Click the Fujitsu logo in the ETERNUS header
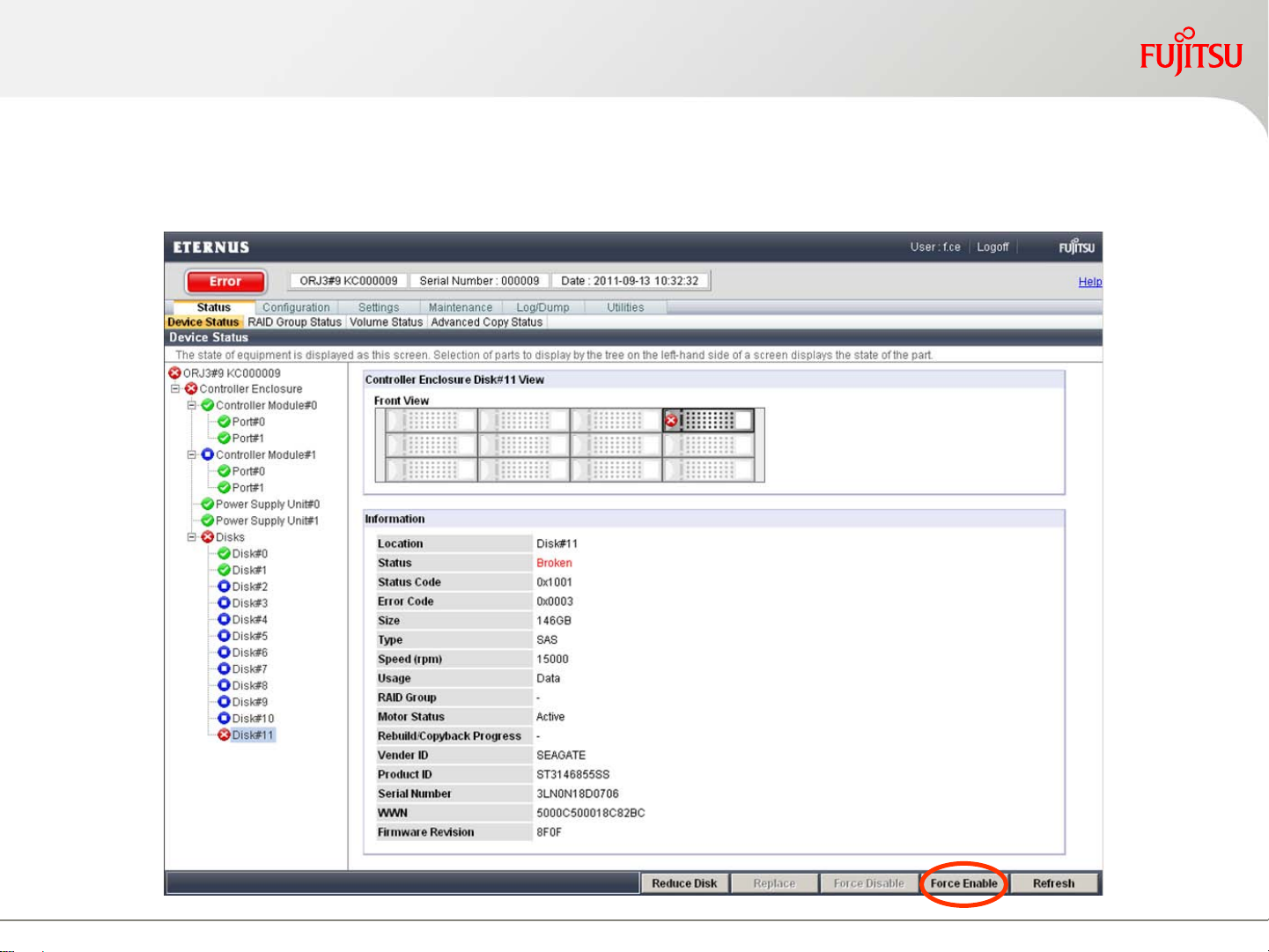This screenshot has height=952, width=1269. [x=1076, y=247]
